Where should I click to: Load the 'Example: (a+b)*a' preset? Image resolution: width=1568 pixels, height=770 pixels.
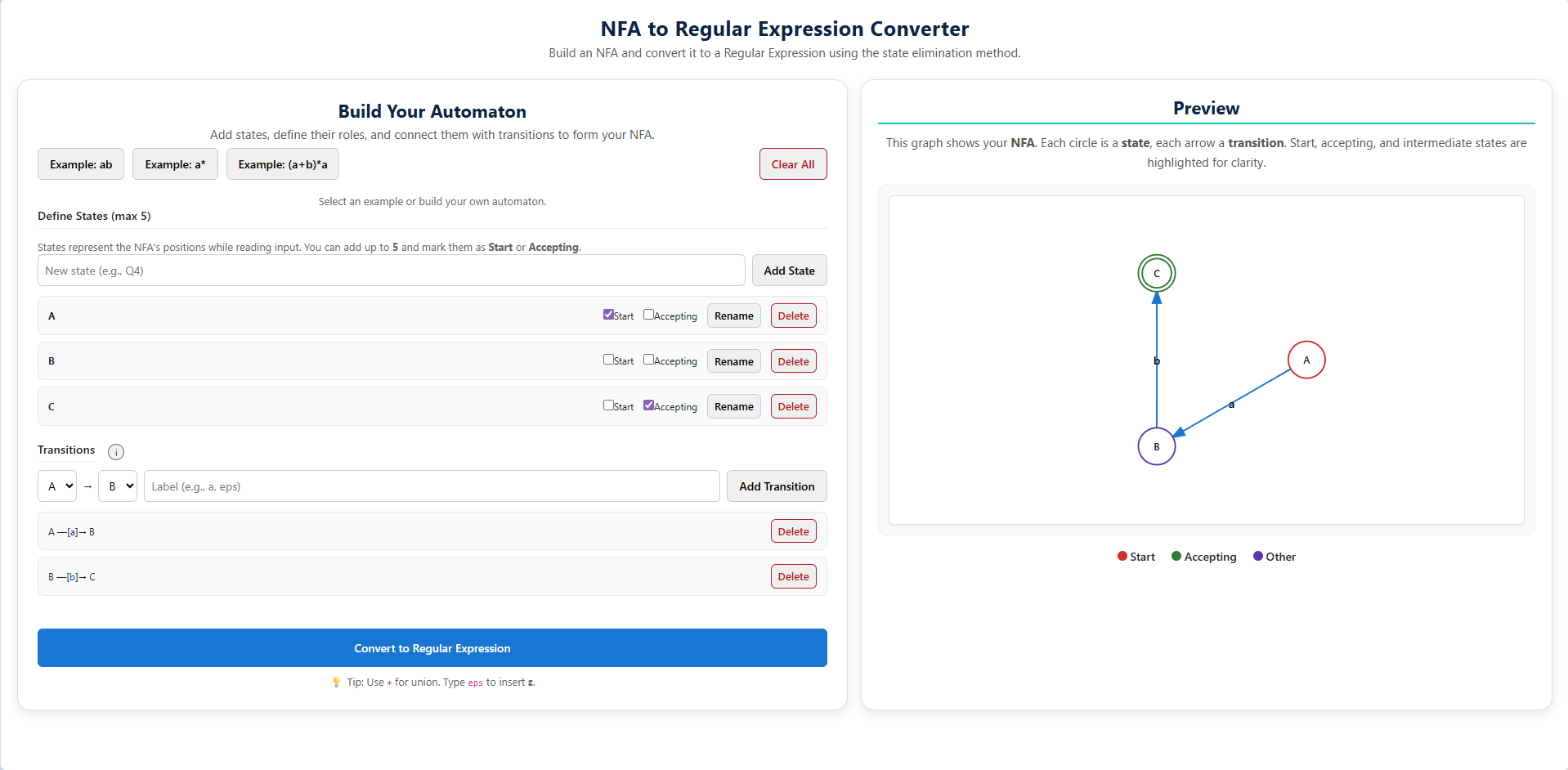click(282, 164)
